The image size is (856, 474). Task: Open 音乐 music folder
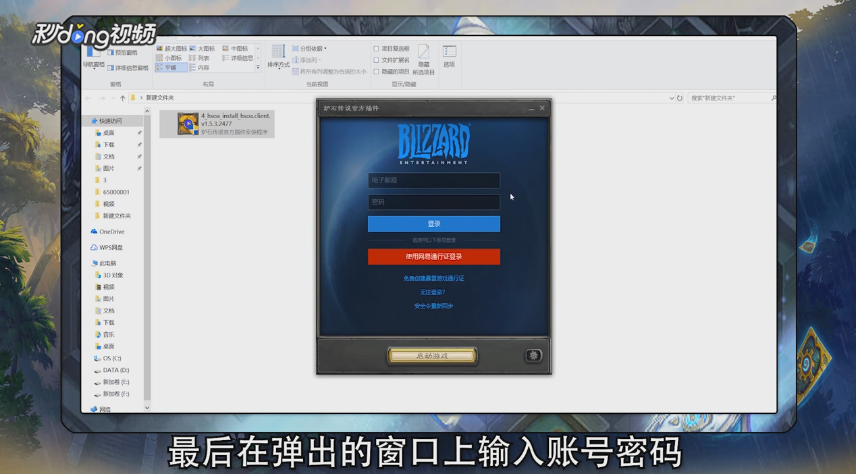pos(105,334)
